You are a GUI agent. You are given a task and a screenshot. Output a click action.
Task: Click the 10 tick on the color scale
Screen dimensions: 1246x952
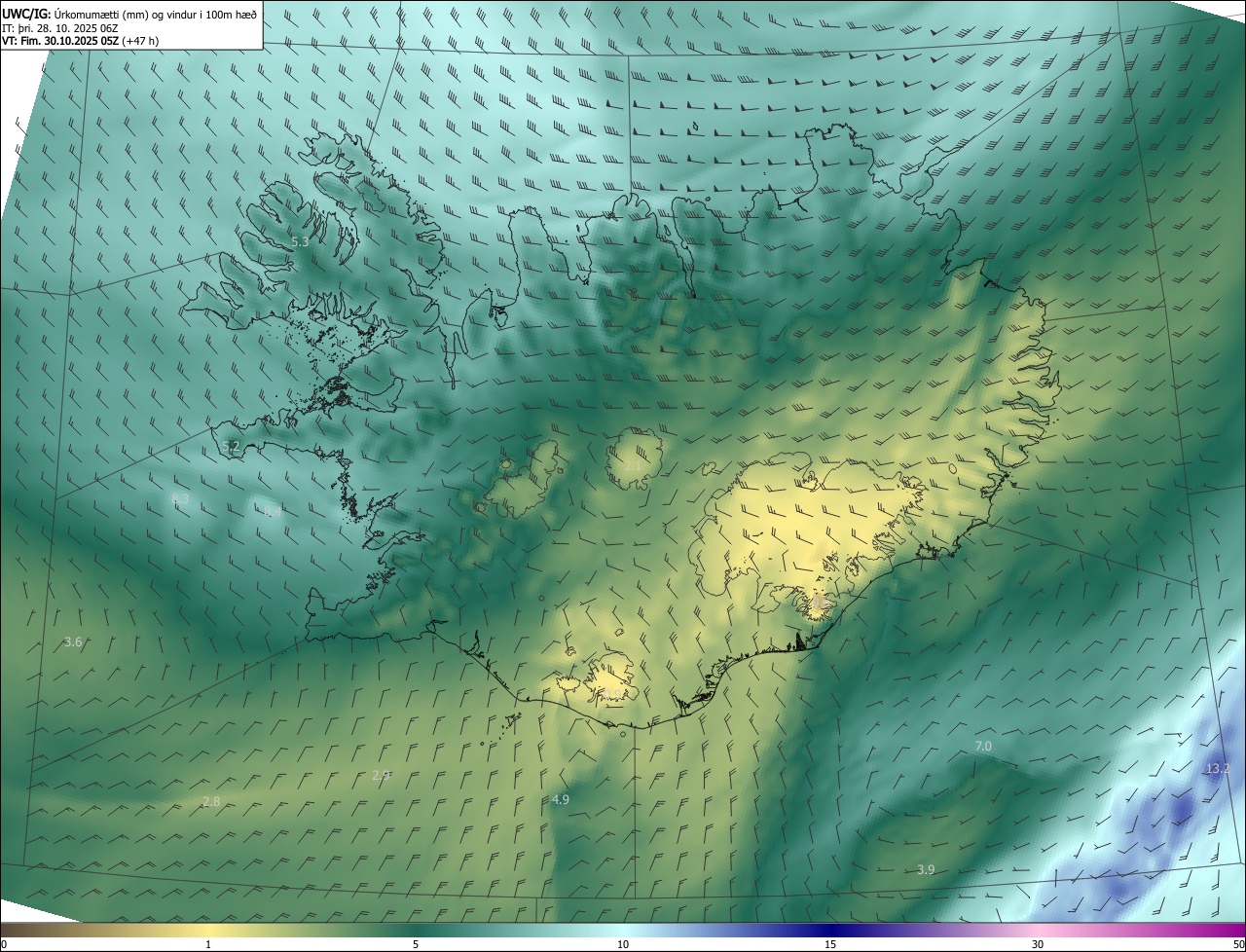coord(623,944)
